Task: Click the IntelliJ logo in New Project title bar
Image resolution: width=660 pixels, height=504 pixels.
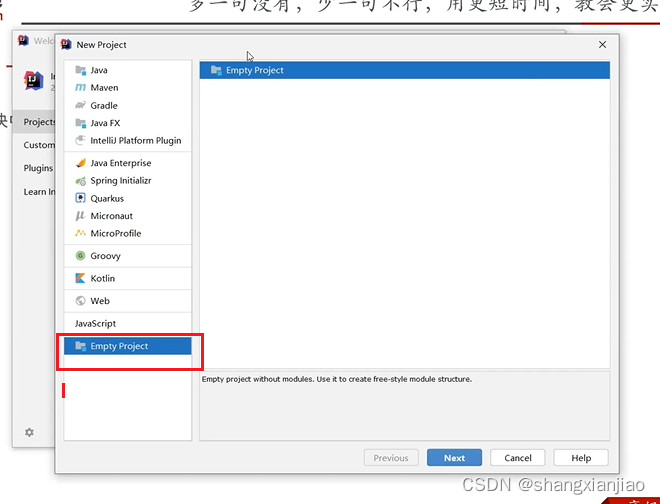Action: pyautogui.click(x=66, y=44)
